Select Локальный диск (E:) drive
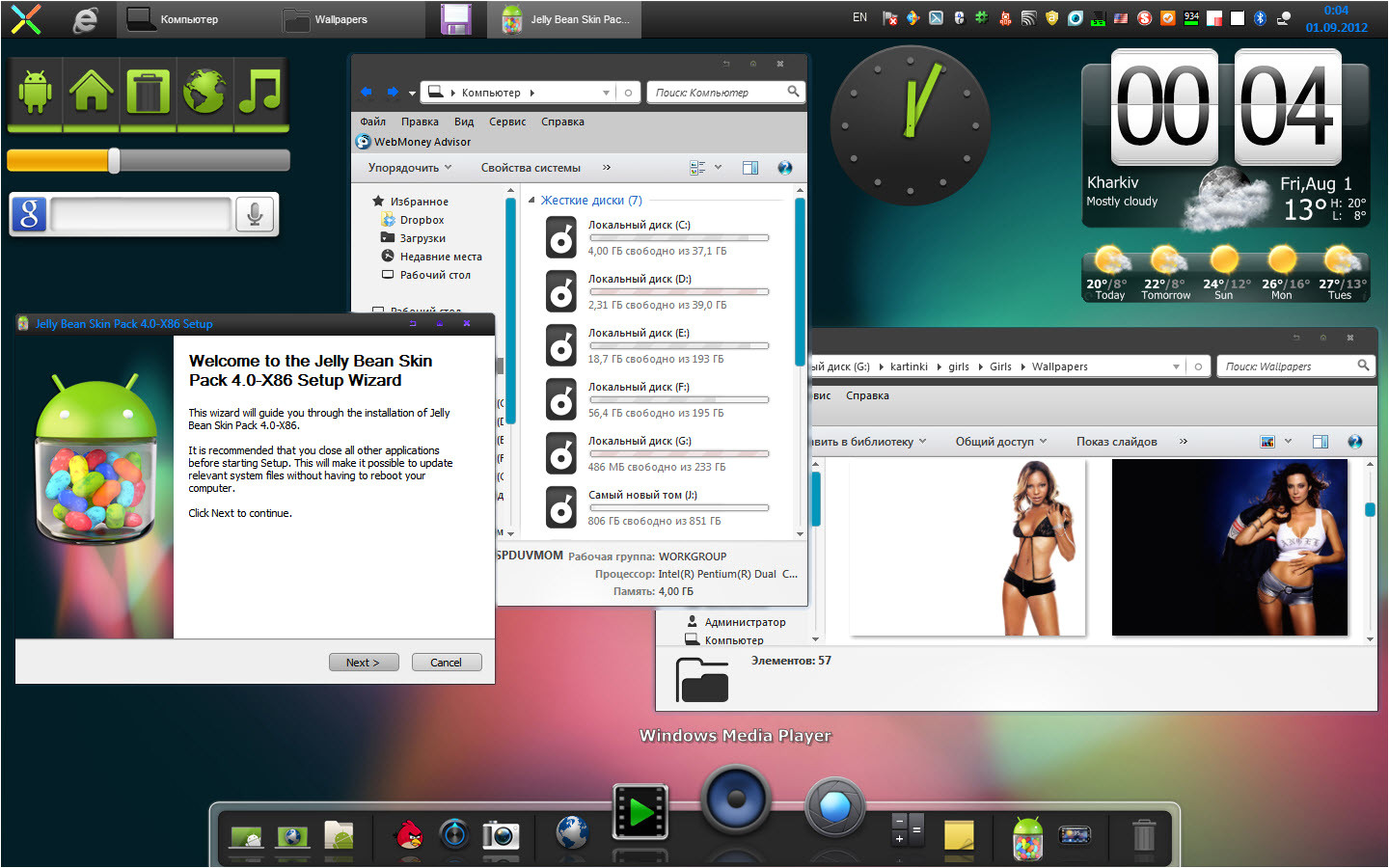The width and height of the screenshot is (1389, 868). pyautogui.click(x=658, y=345)
